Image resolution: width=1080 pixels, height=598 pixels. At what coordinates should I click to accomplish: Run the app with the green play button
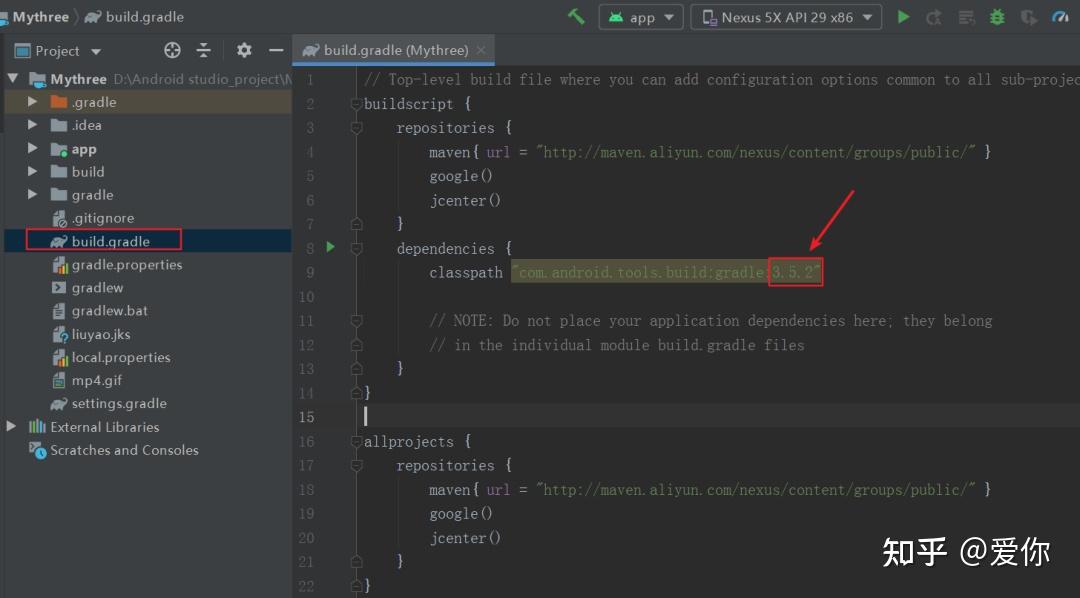[904, 17]
